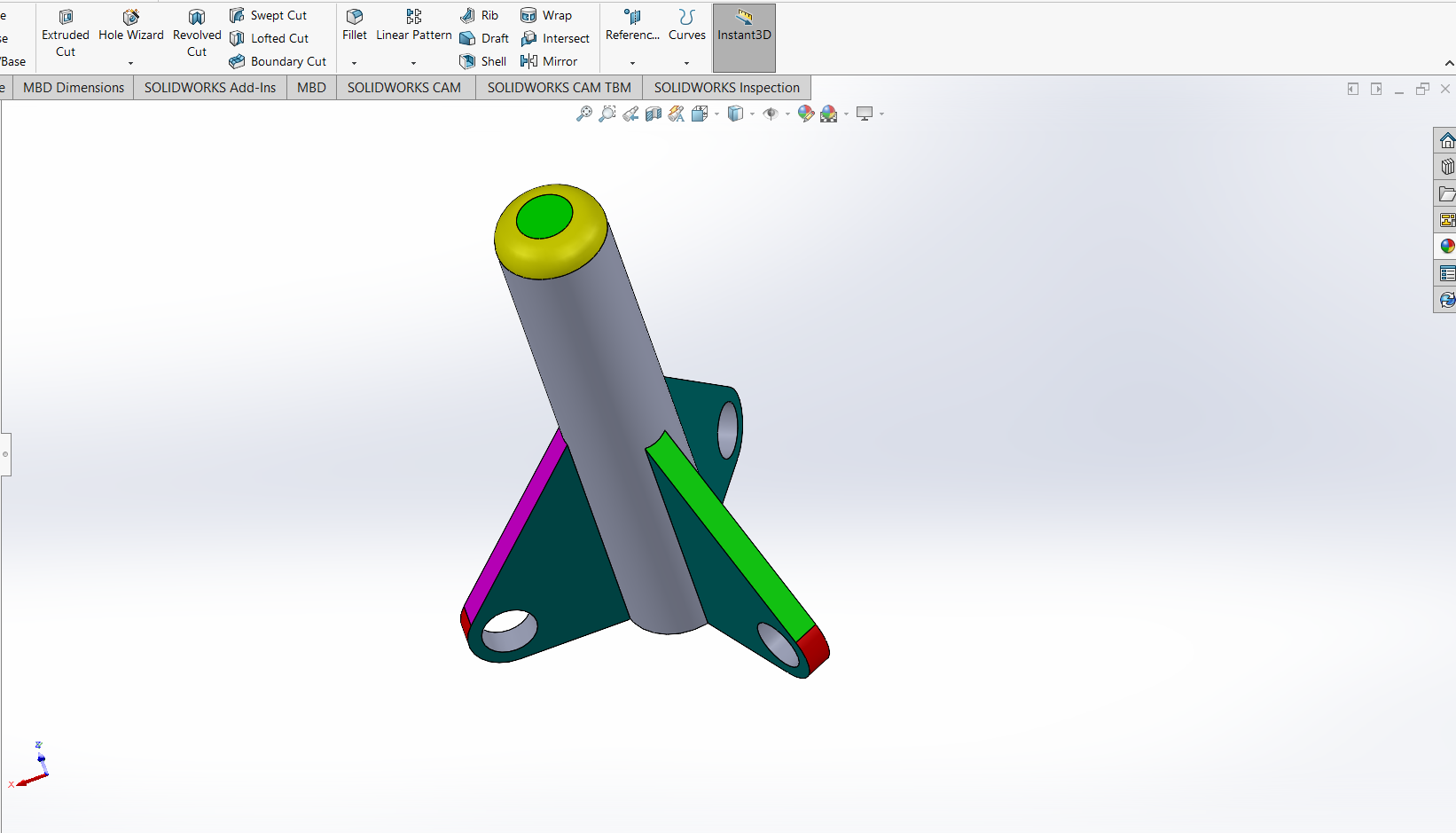
Task: Open Reference Geometry tool
Action: (632, 27)
